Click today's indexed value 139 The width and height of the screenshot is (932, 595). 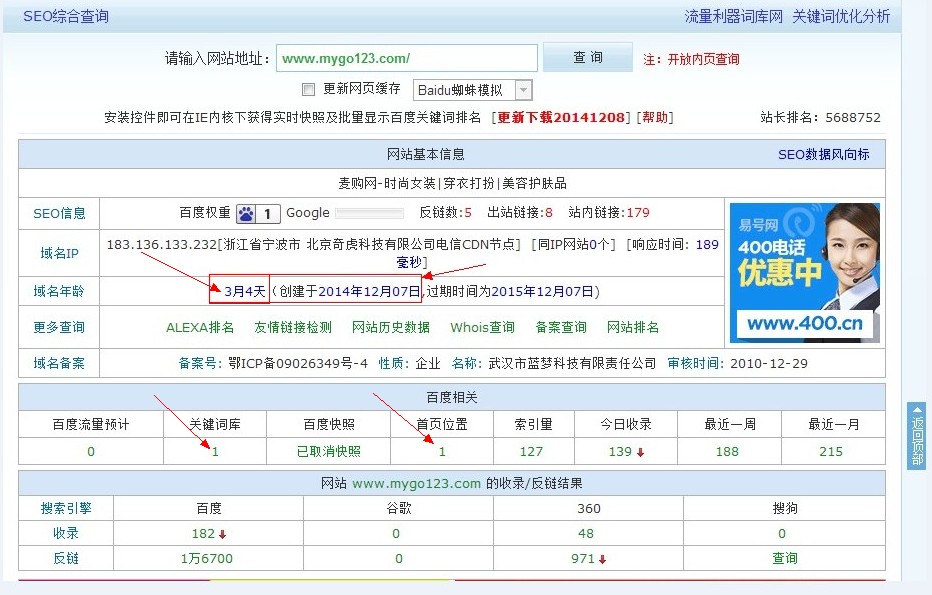pos(620,452)
